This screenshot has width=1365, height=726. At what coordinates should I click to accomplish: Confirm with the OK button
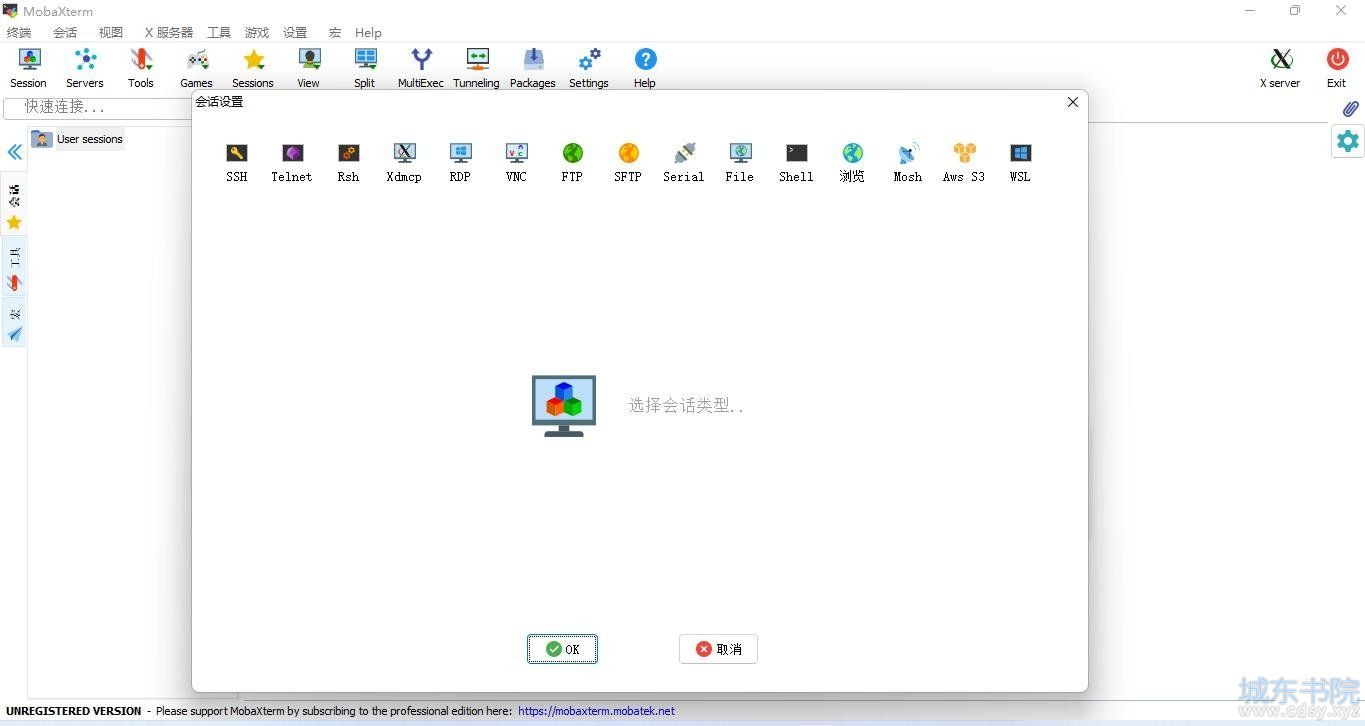tap(562, 649)
